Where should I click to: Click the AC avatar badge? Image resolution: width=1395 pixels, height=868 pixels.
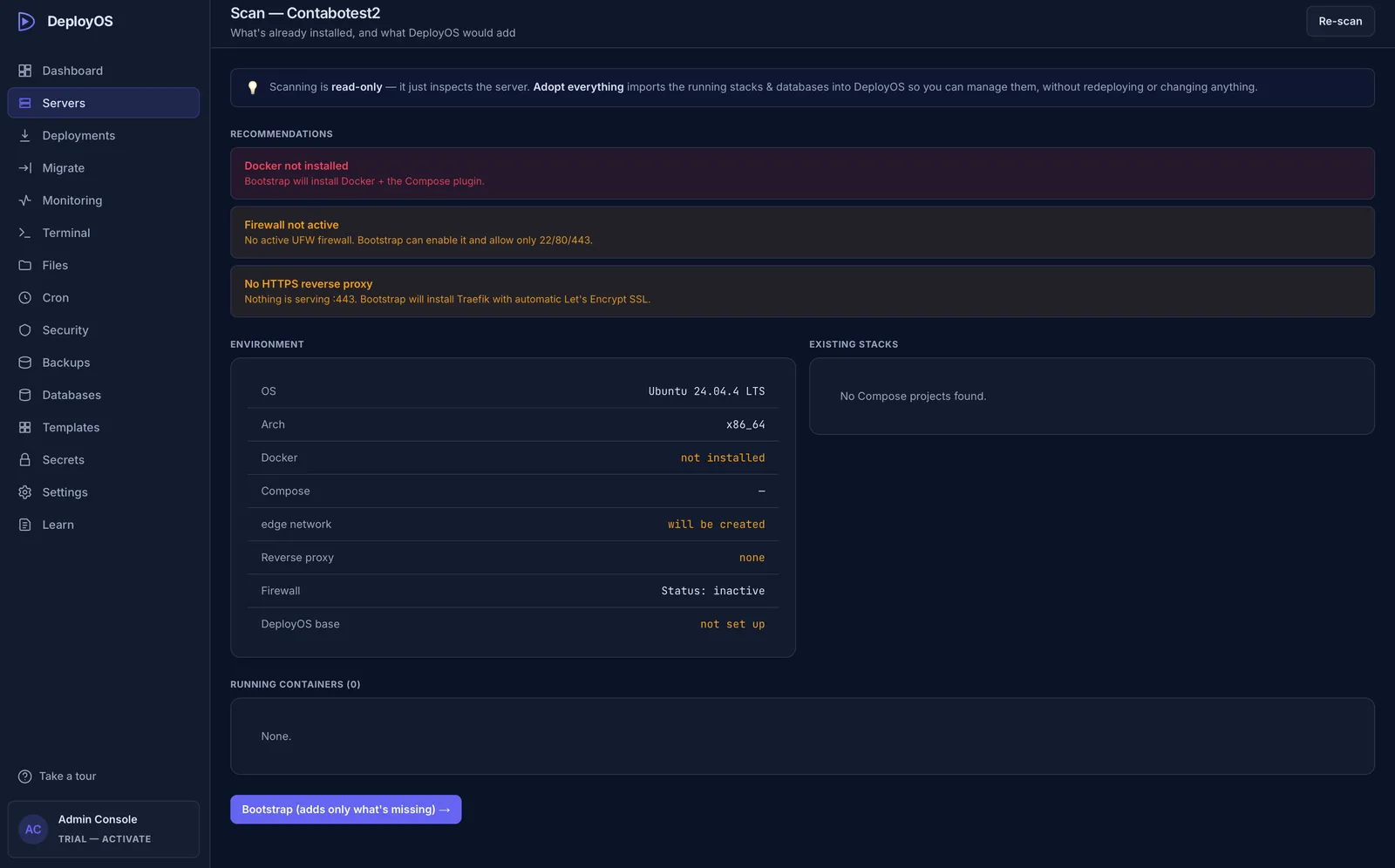pyautogui.click(x=33, y=830)
